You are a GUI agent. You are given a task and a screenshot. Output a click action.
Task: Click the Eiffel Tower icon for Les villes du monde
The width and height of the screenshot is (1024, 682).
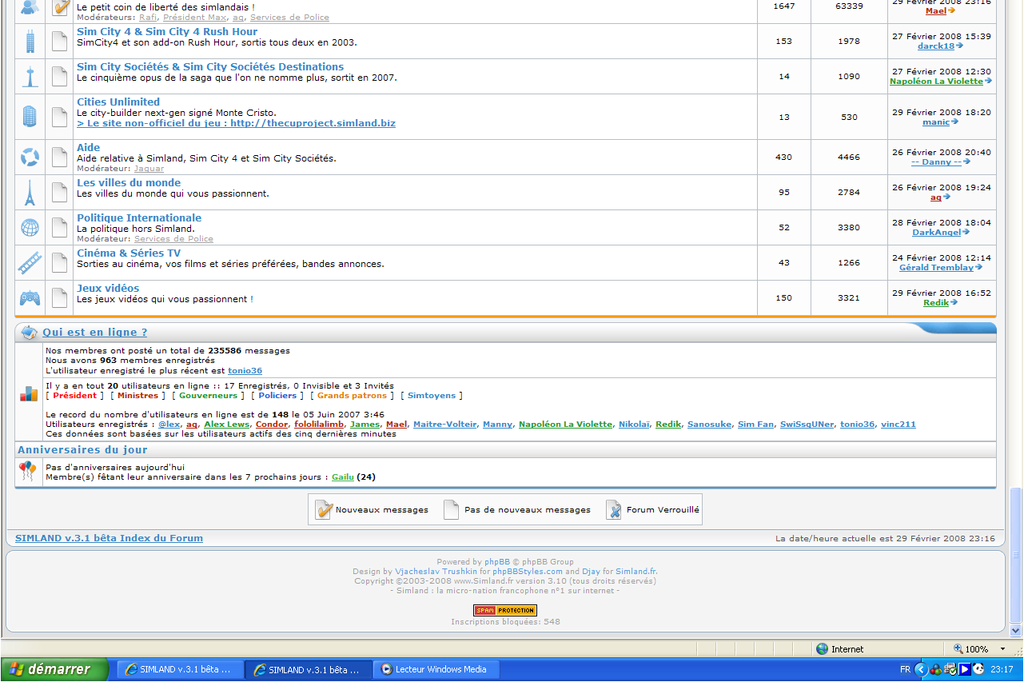pyautogui.click(x=30, y=192)
